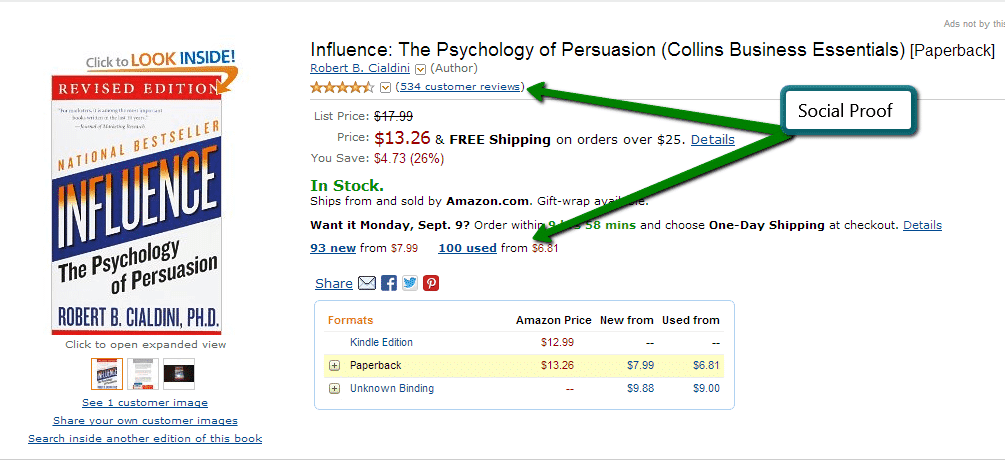Open the See 1 customer image link
Viewport: 1005px width, 461px height.
click(x=145, y=403)
